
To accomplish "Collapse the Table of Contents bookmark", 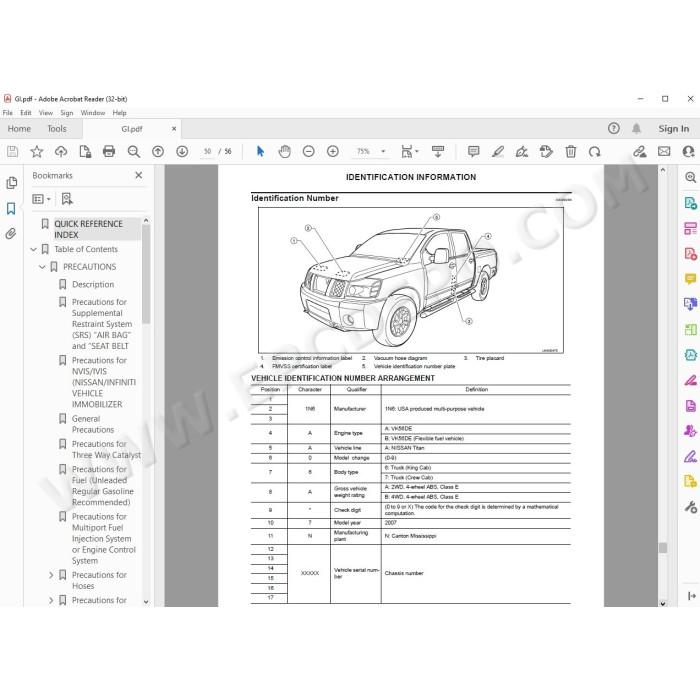I will point(33,250).
